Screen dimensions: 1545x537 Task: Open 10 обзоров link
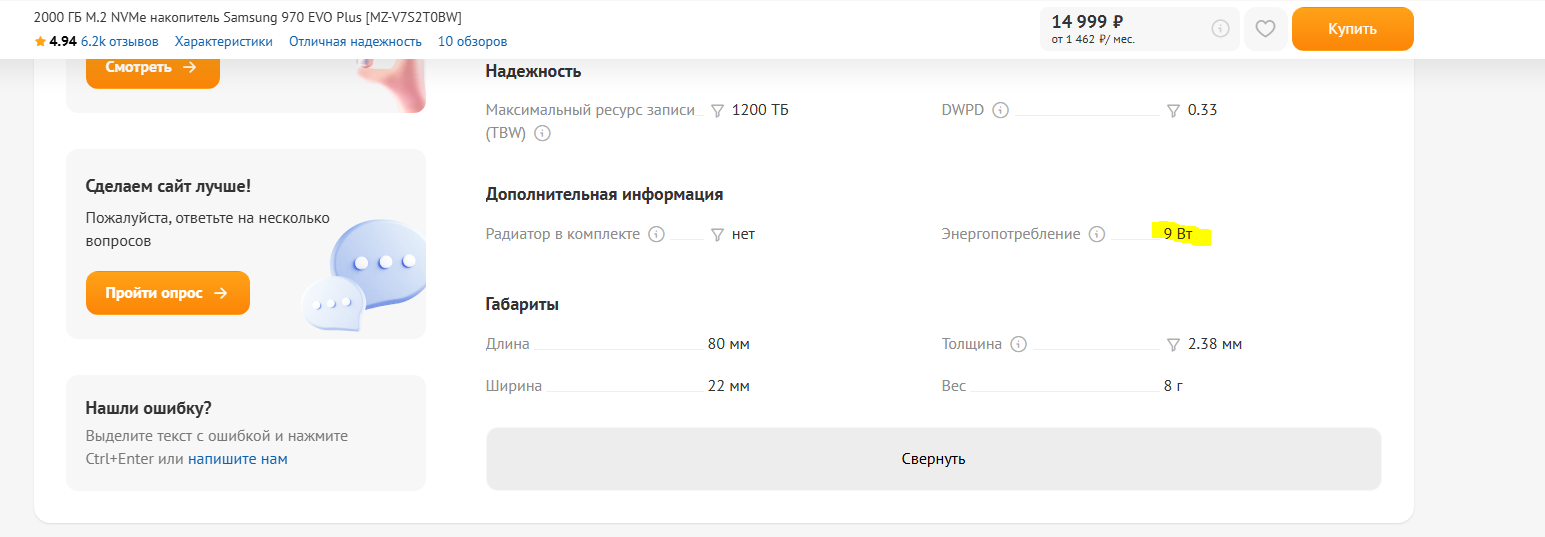pos(472,41)
